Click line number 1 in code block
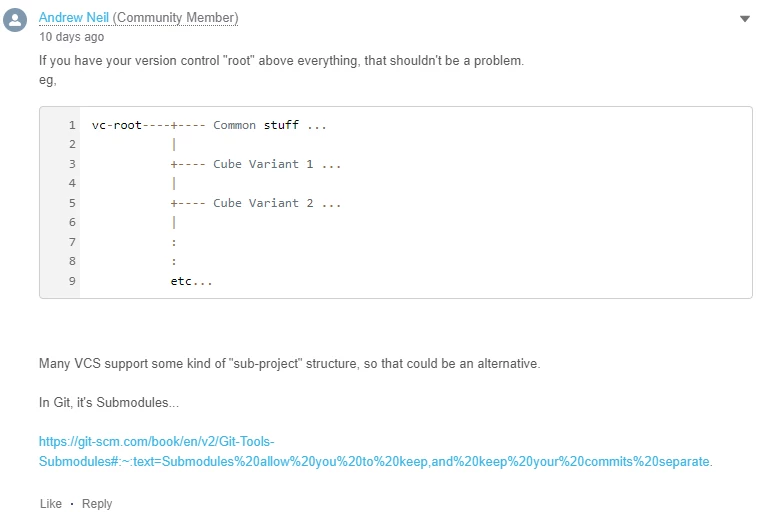 click(72, 125)
